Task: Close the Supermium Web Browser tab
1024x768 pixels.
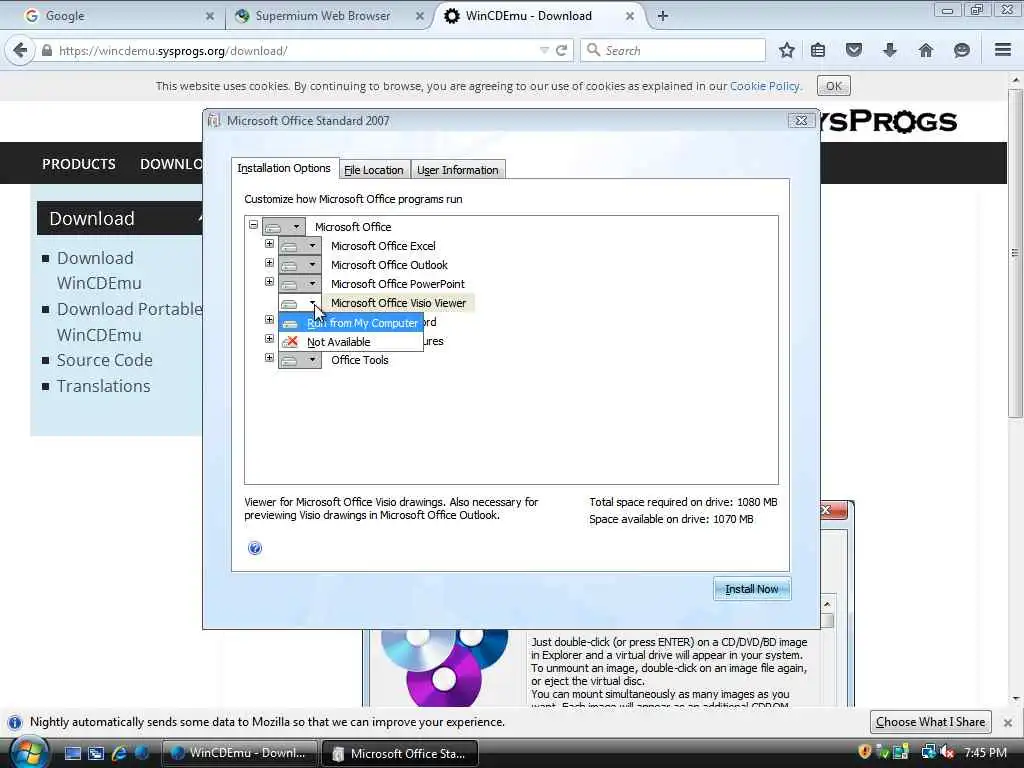Action: (x=420, y=16)
